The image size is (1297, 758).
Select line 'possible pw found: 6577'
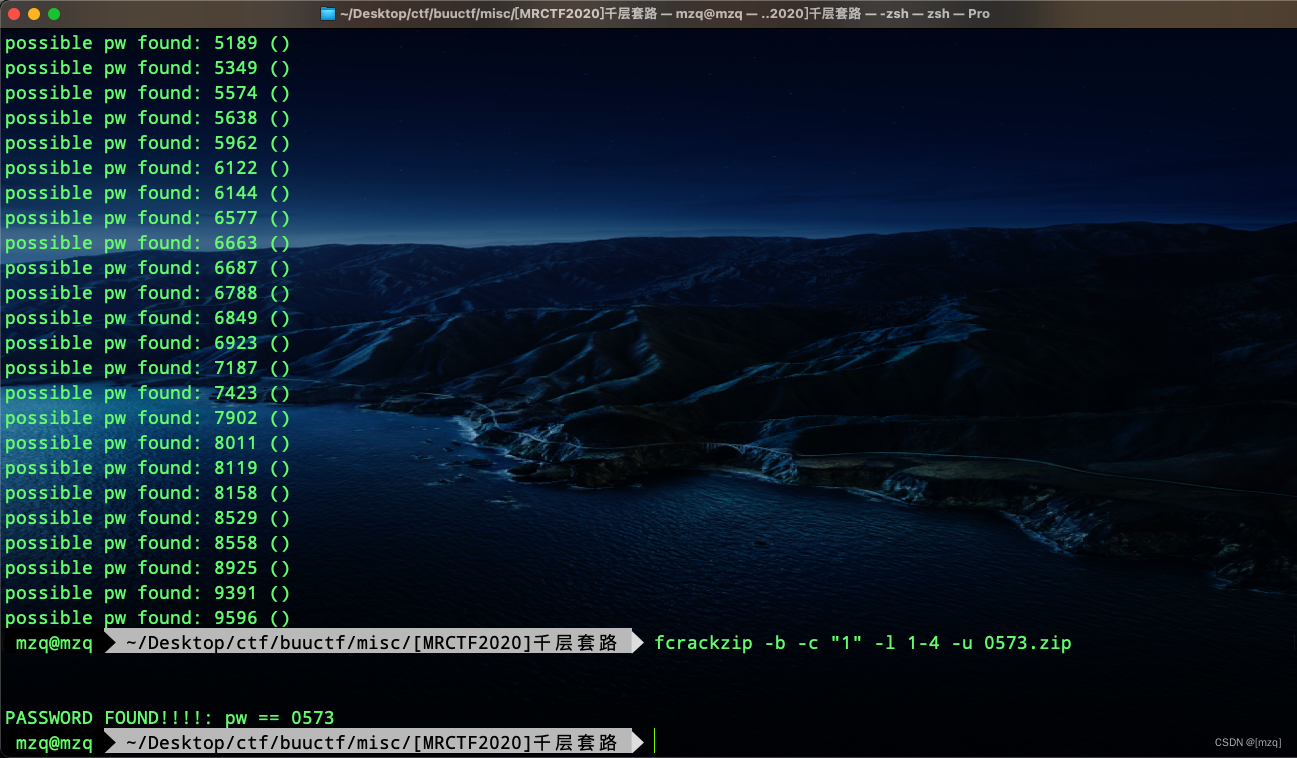[148, 218]
